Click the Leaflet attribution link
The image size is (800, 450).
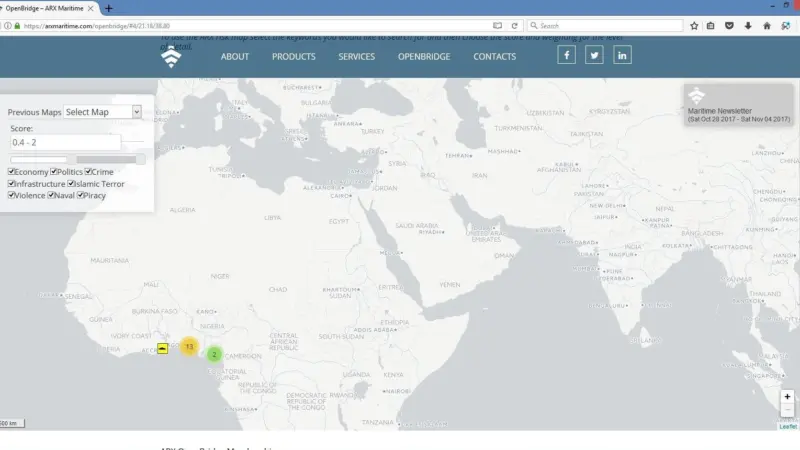pos(788,427)
